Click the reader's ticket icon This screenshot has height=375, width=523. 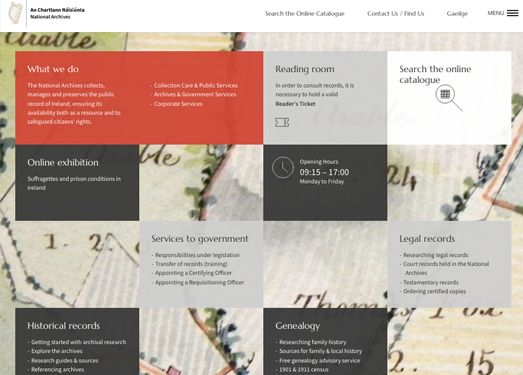tap(282, 122)
